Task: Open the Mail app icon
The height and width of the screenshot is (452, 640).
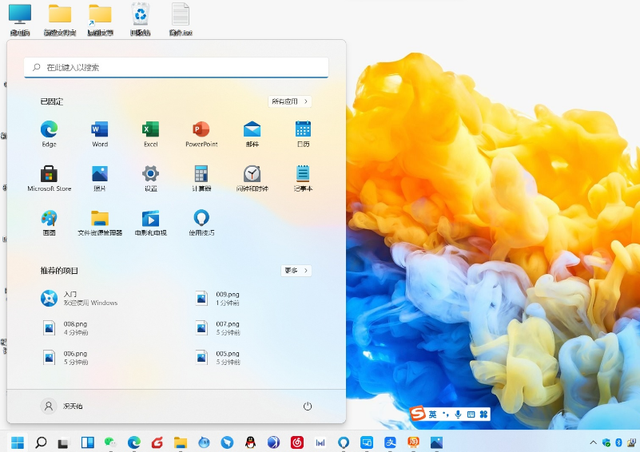Action: click(x=252, y=130)
